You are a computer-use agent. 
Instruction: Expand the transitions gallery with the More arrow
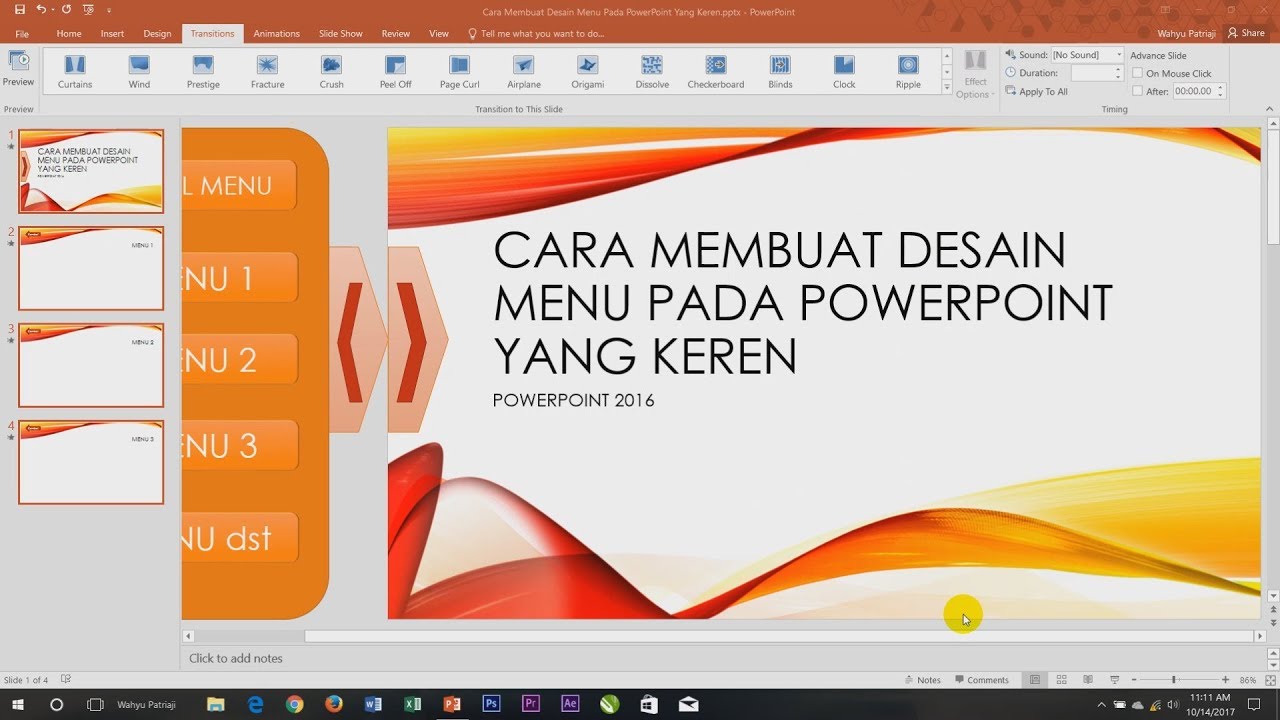(x=946, y=89)
